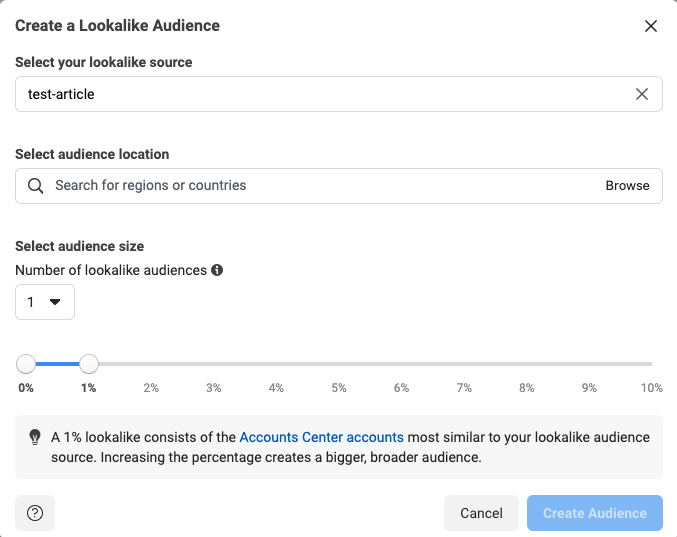Image resolution: width=677 pixels, height=537 pixels.
Task: Open info tooltip for number of lookalike audiences
Action: [x=217, y=270]
